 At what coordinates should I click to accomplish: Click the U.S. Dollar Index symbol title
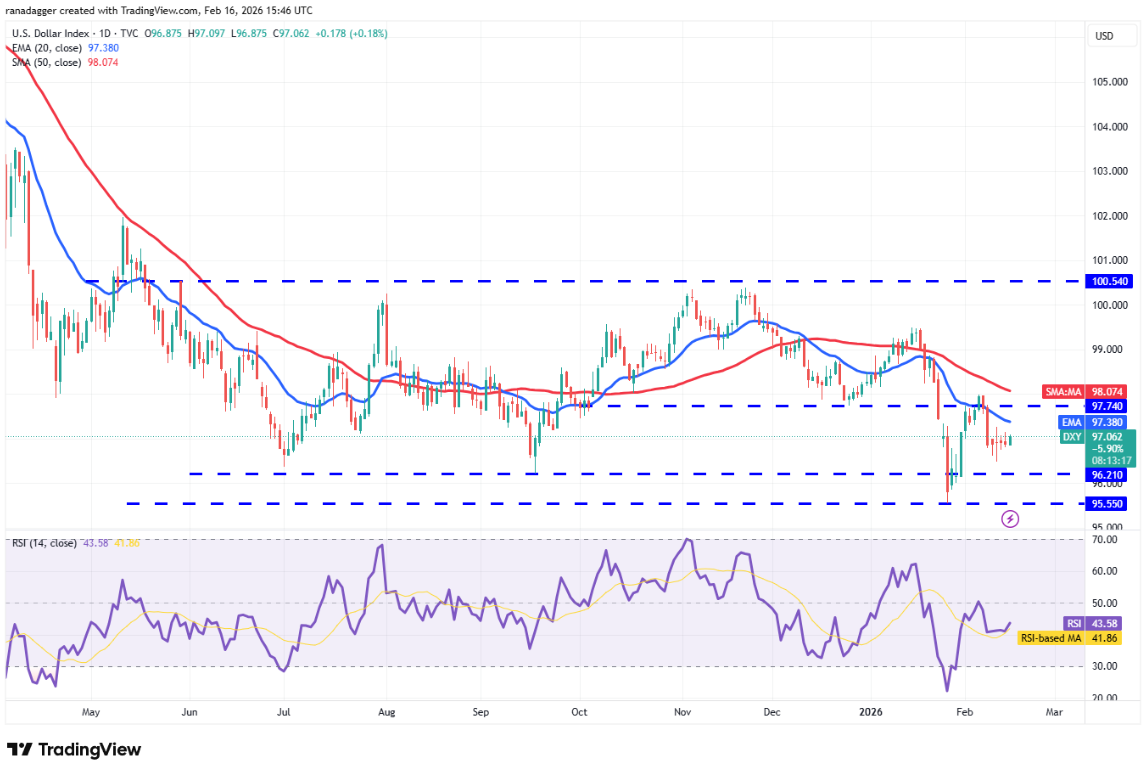click(x=72, y=33)
